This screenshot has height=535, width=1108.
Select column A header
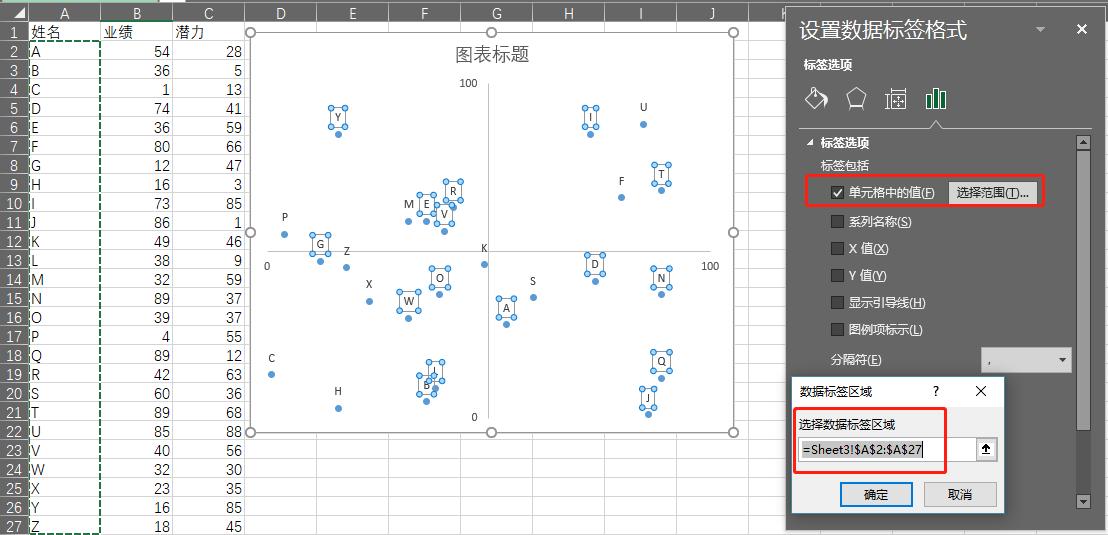click(x=64, y=12)
